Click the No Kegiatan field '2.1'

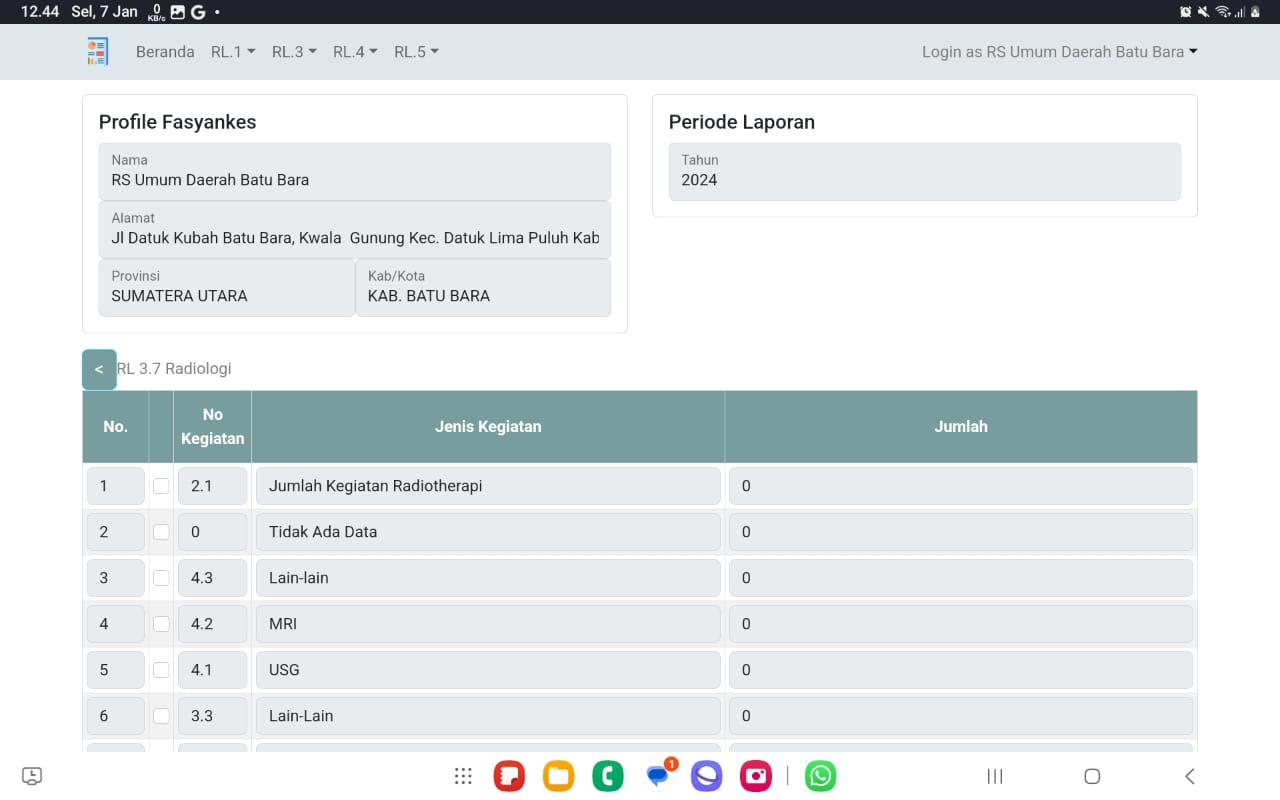click(x=212, y=486)
